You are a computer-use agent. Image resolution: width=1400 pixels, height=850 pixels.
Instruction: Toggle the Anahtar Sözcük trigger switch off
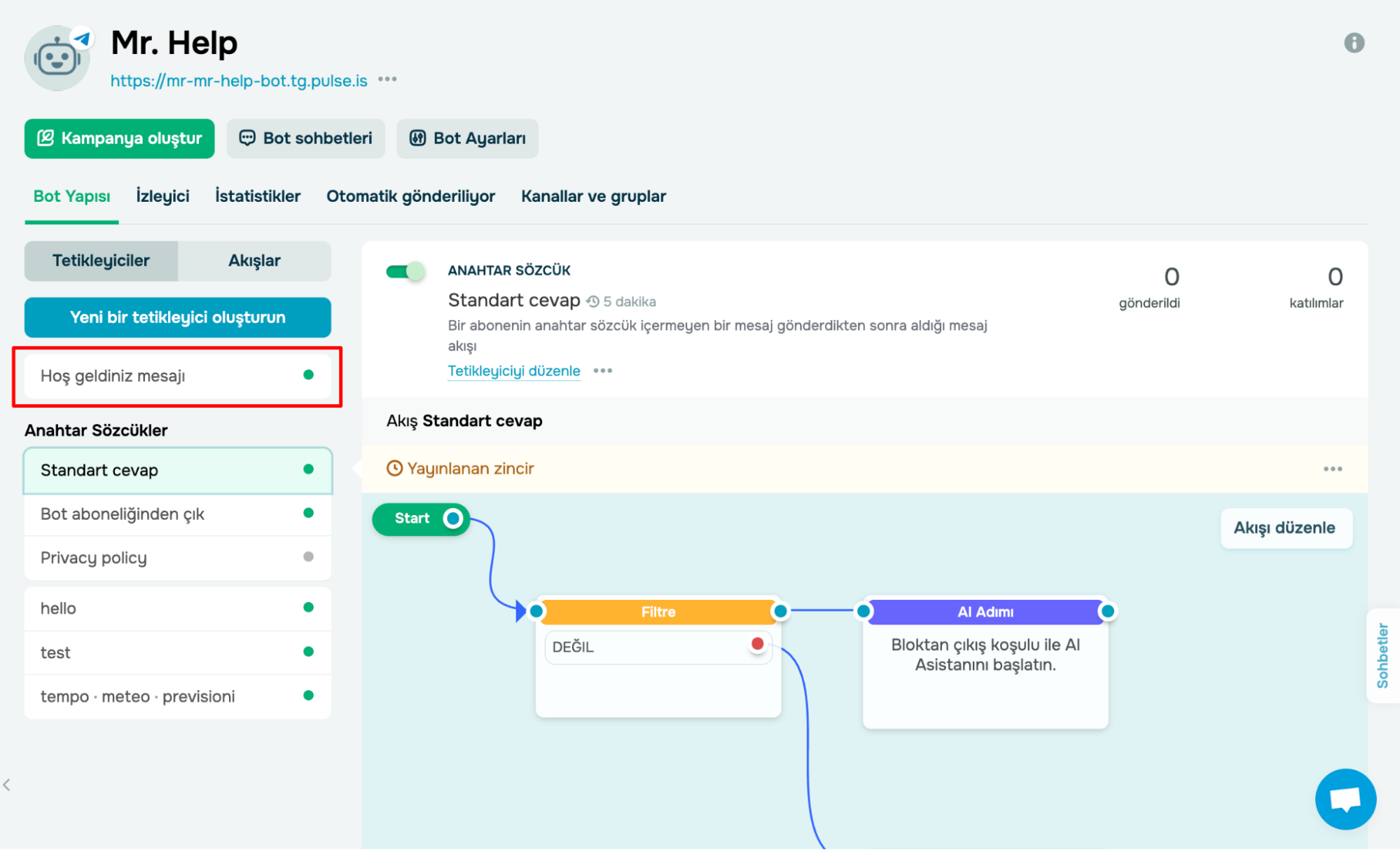(406, 271)
